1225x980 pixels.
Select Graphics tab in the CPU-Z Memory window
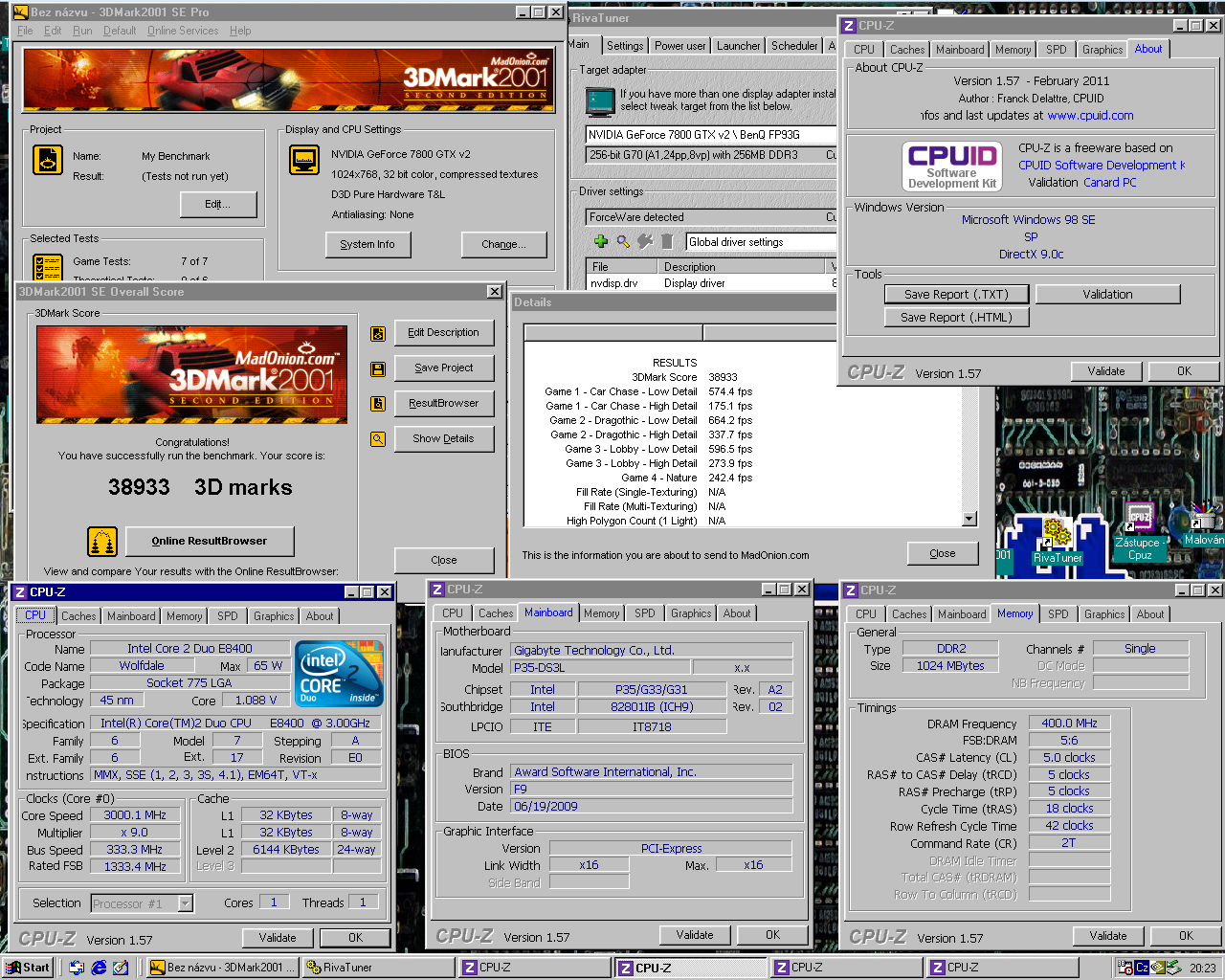click(1104, 614)
